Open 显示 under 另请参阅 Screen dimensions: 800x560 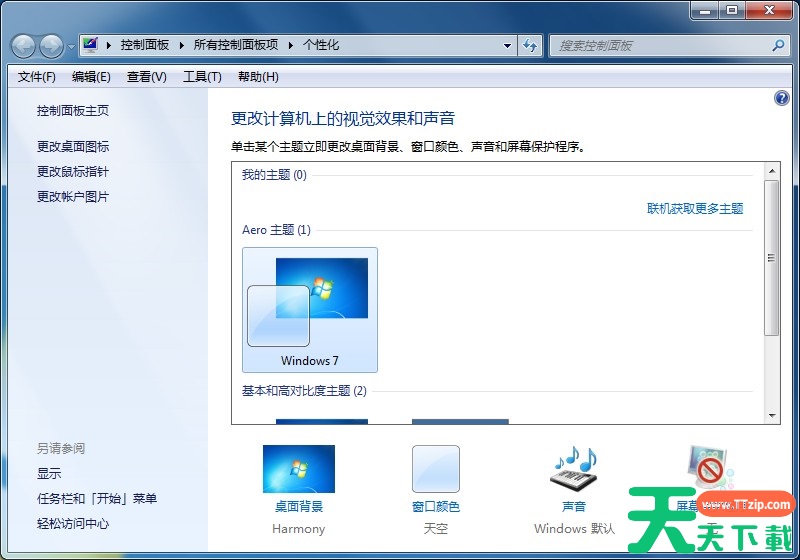(x=49, y=474)
